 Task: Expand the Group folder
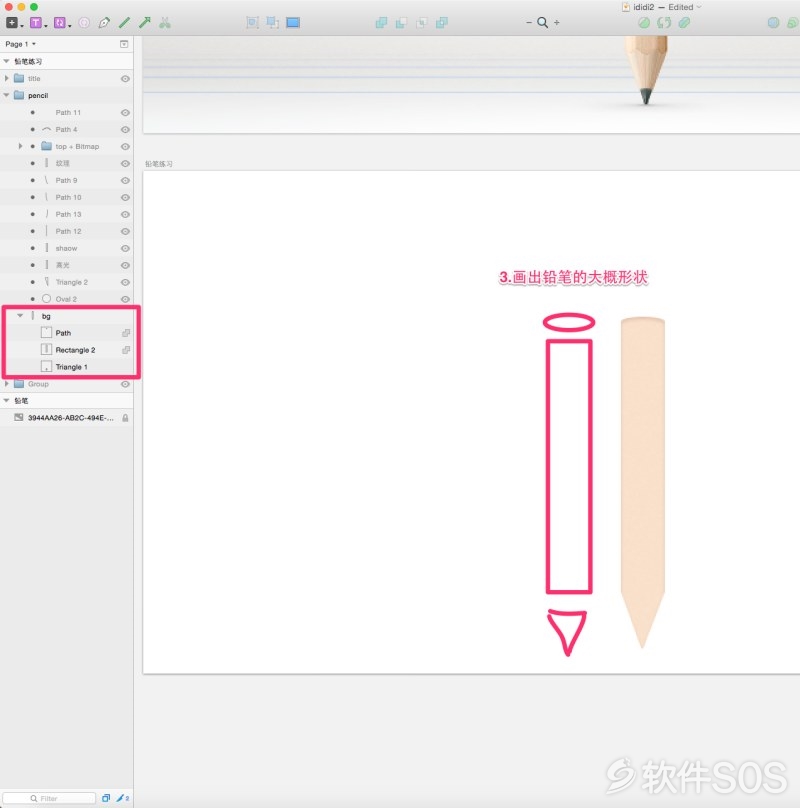coord(6,384)
